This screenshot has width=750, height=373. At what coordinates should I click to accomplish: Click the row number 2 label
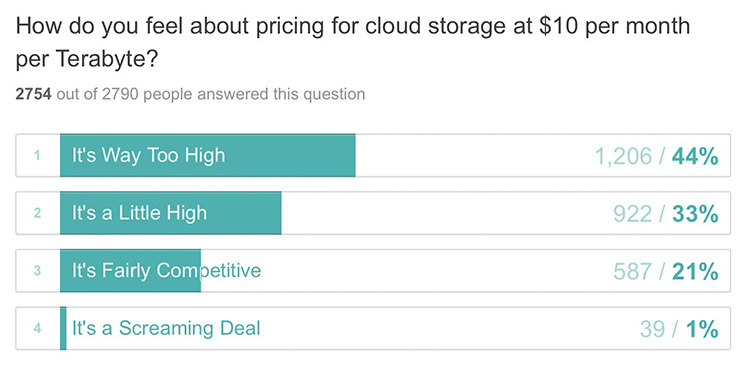tap(37, 213)
